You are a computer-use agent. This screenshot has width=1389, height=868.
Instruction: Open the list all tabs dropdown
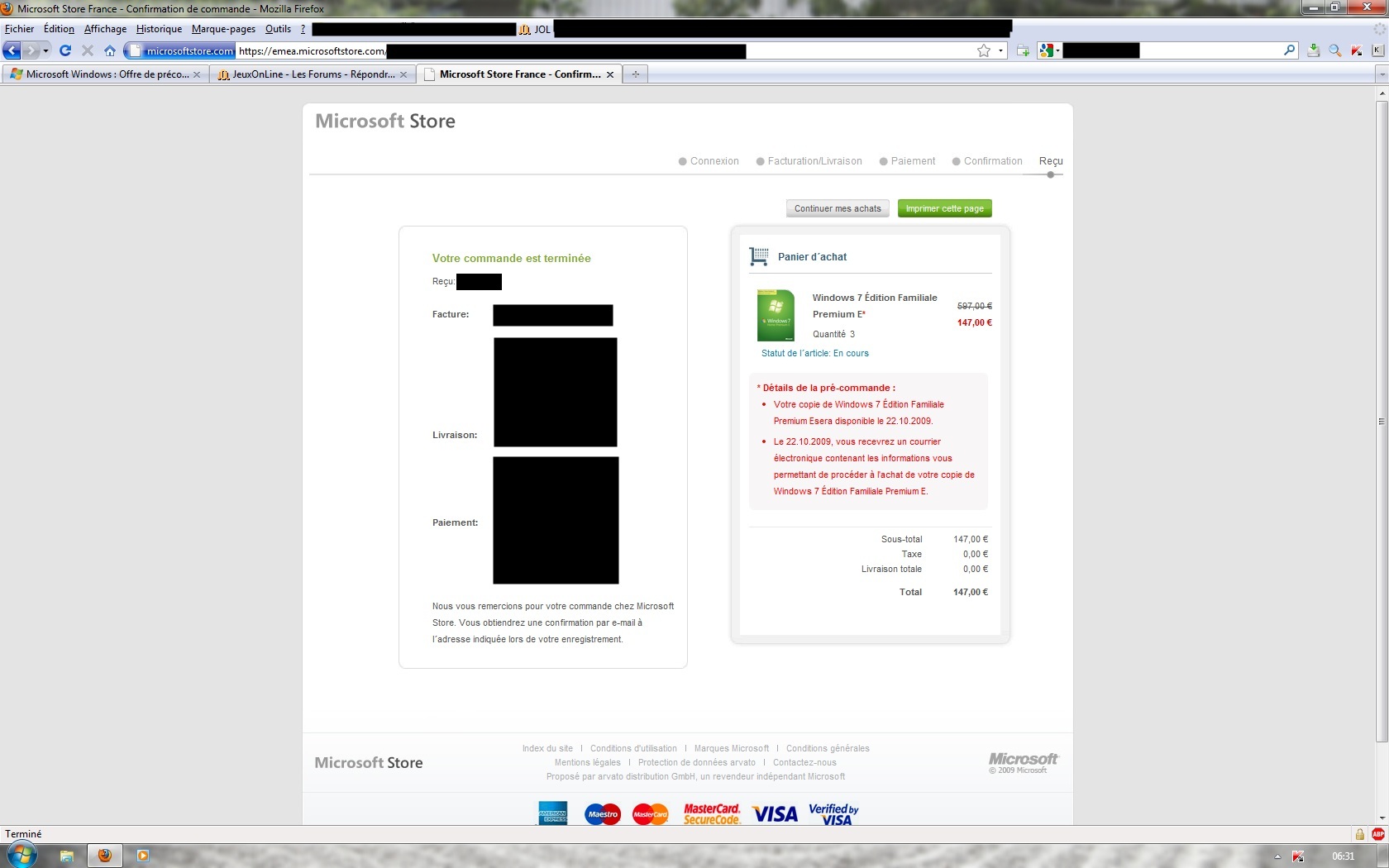coord(1382,74)
